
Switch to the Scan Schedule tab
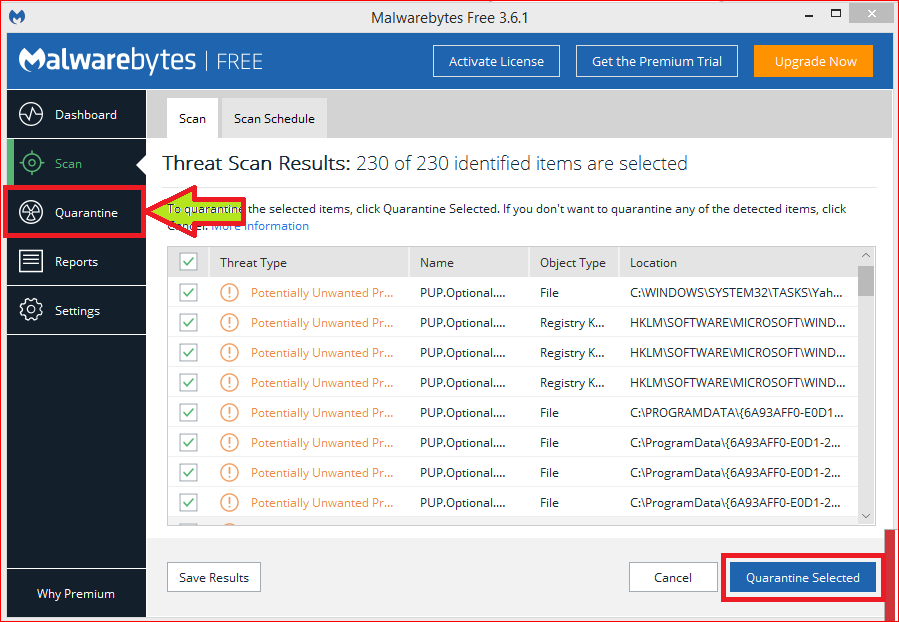click(x=274, y=118)
